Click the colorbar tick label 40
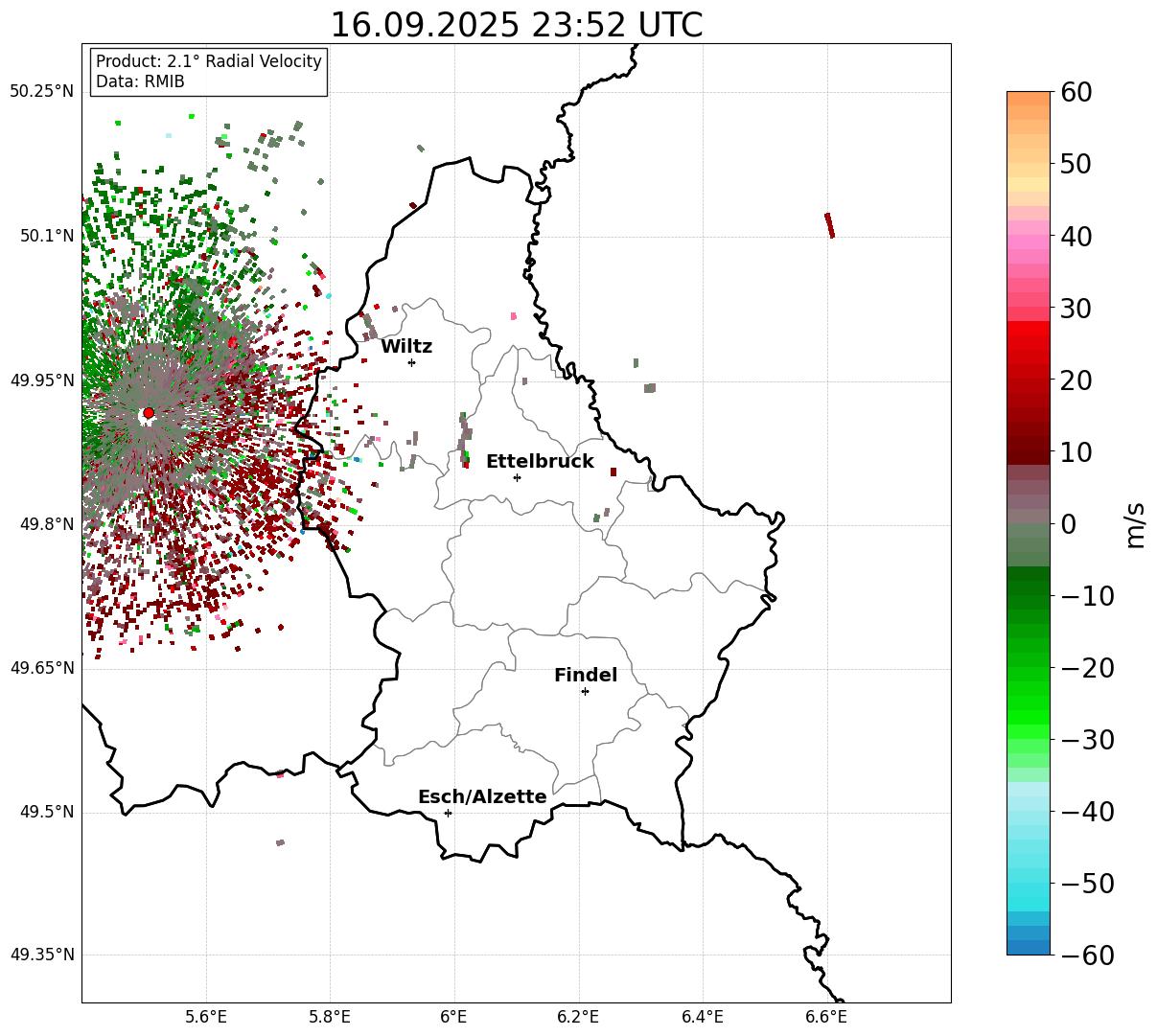The image size is (1157, 1036). pos(1076,236)
